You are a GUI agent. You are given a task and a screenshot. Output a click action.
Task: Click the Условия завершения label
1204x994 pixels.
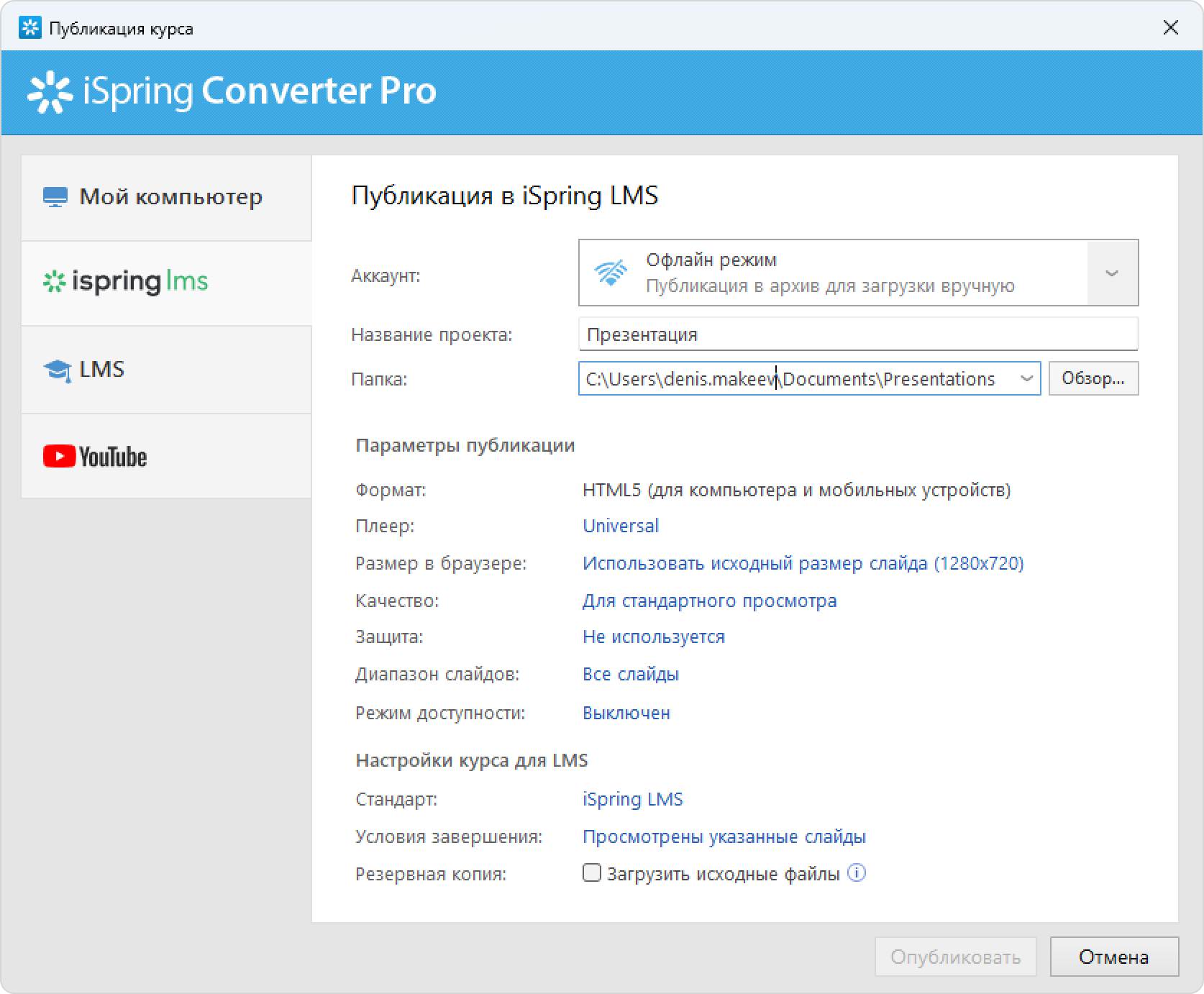click(449, 836)
